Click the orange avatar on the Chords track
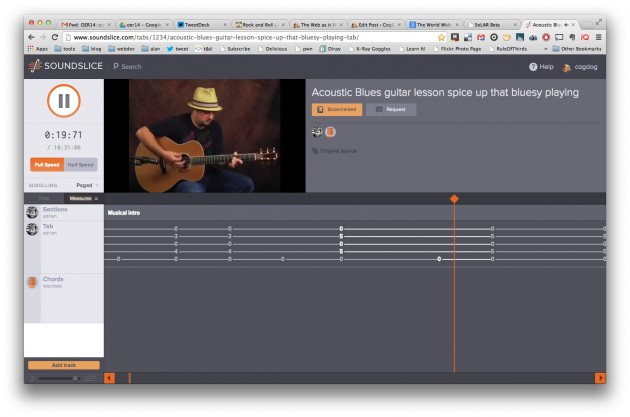 (32, 282)
